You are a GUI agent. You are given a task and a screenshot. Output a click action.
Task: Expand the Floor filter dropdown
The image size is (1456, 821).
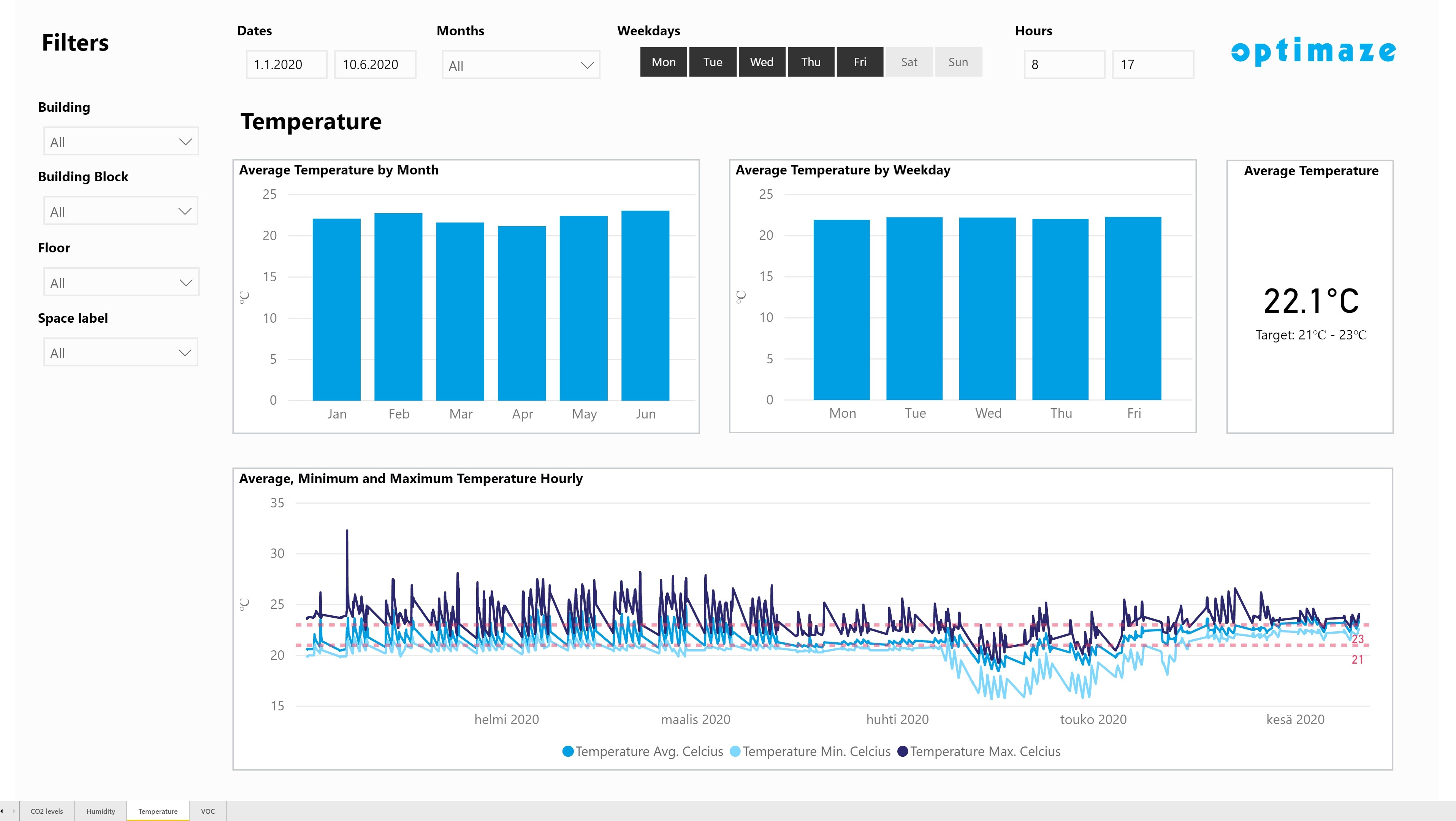point(121,283)
